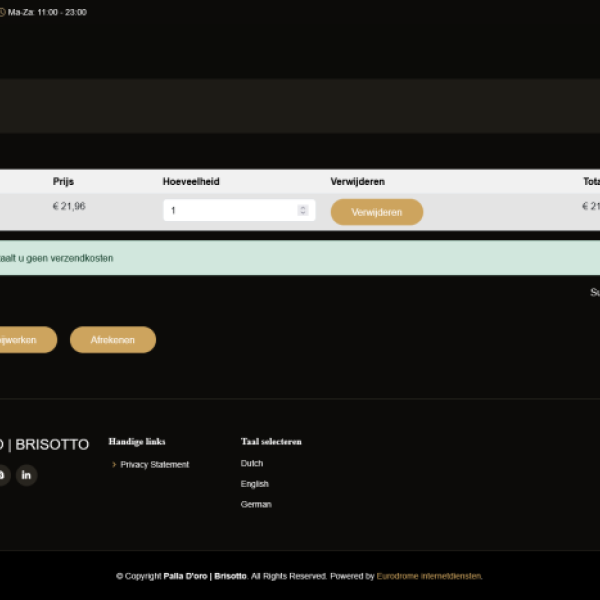
Task: Open the Privacy Statement link
Action: [x=154, y=465]
